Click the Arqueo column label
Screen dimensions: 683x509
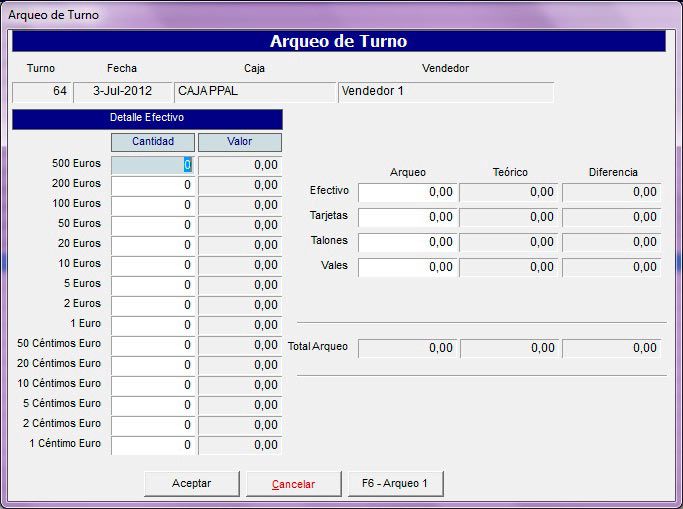point(408,172)
